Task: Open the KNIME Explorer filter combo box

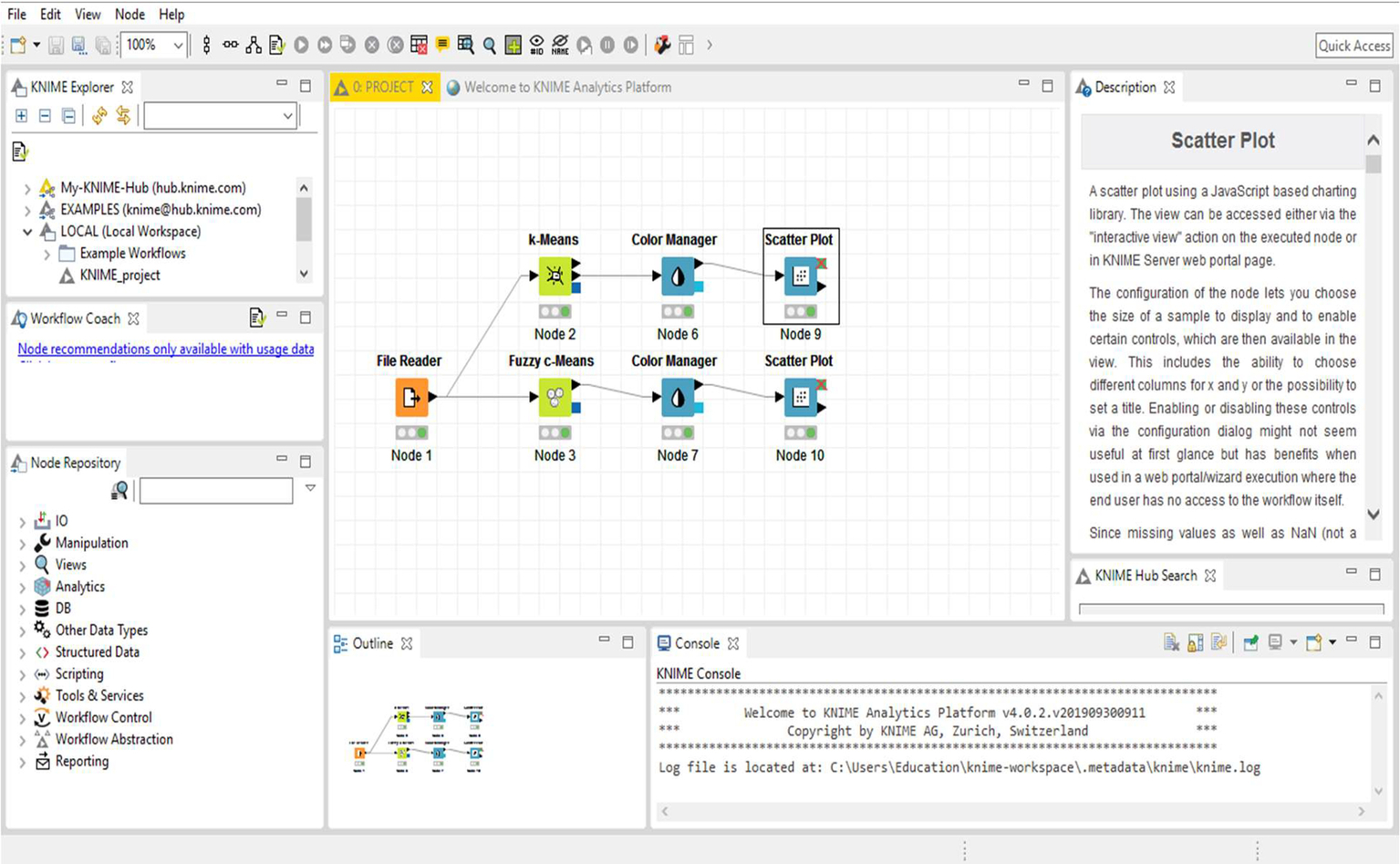Action: [220, 116]
